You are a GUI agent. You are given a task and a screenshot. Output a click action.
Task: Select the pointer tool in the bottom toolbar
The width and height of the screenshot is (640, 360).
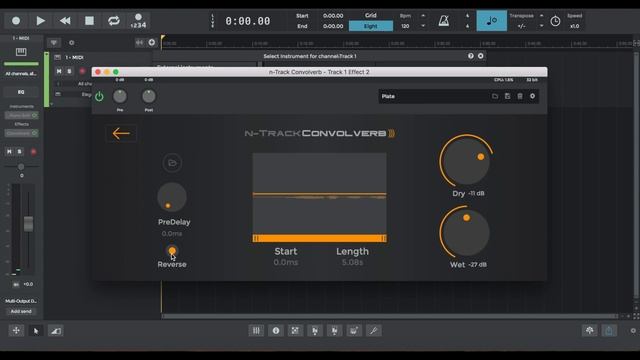36,331
